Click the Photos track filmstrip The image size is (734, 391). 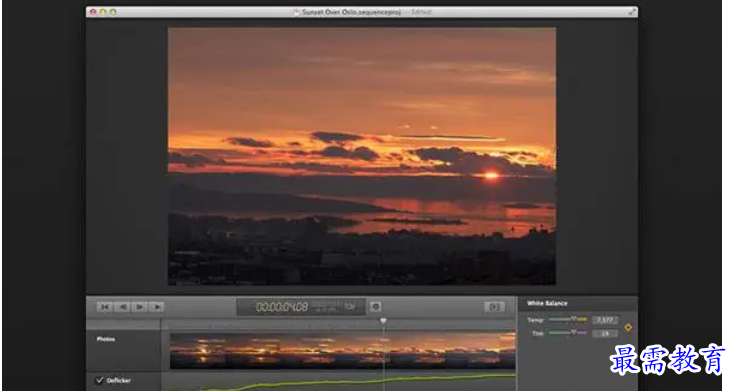point(343,351)
